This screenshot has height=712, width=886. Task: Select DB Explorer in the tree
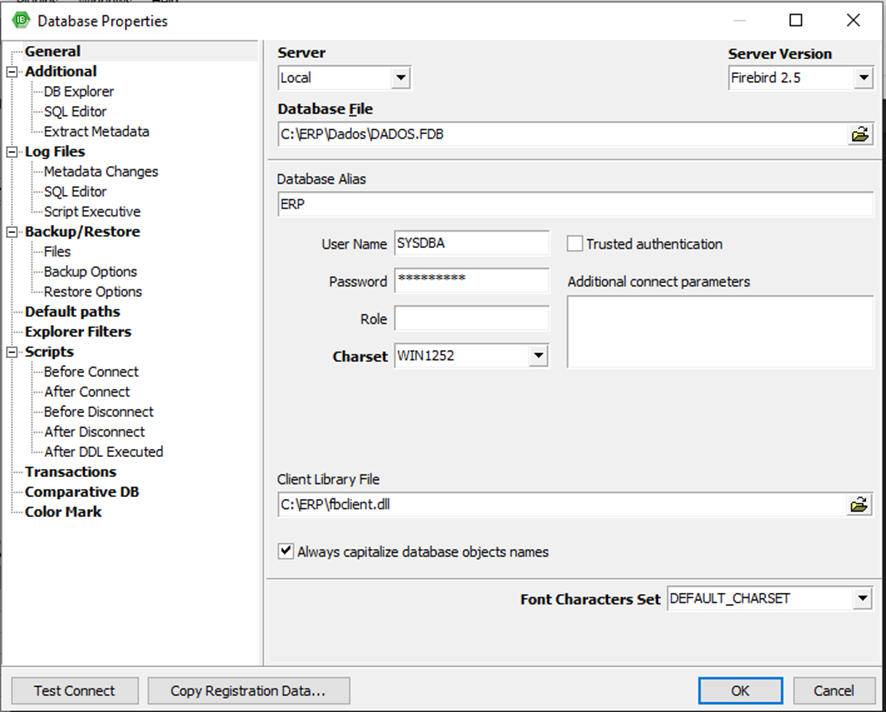[x=79, y=92]
